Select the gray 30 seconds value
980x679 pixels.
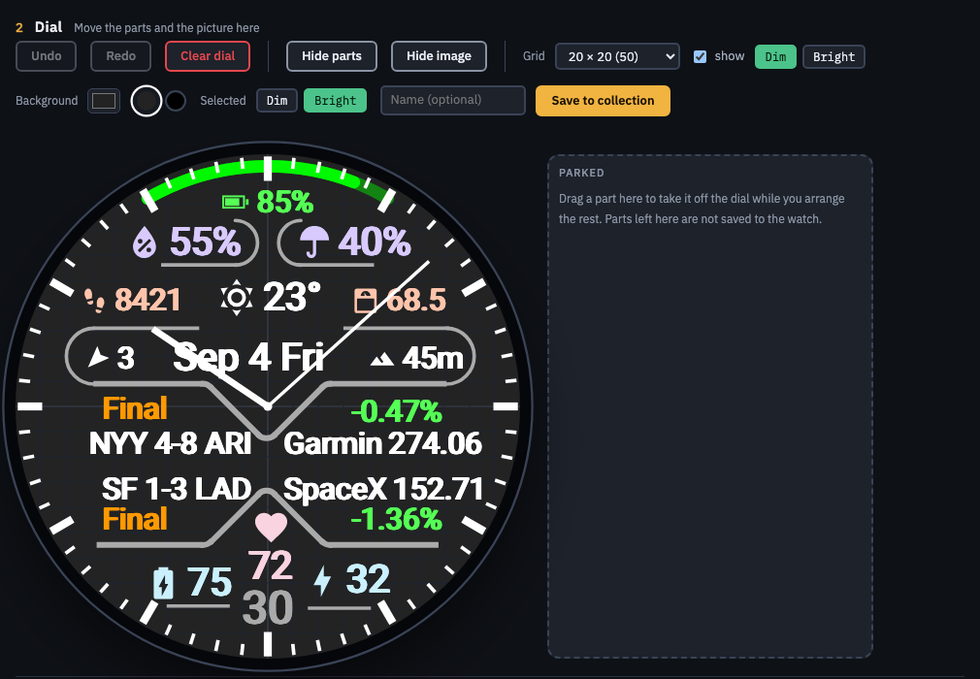coord(268,608)
